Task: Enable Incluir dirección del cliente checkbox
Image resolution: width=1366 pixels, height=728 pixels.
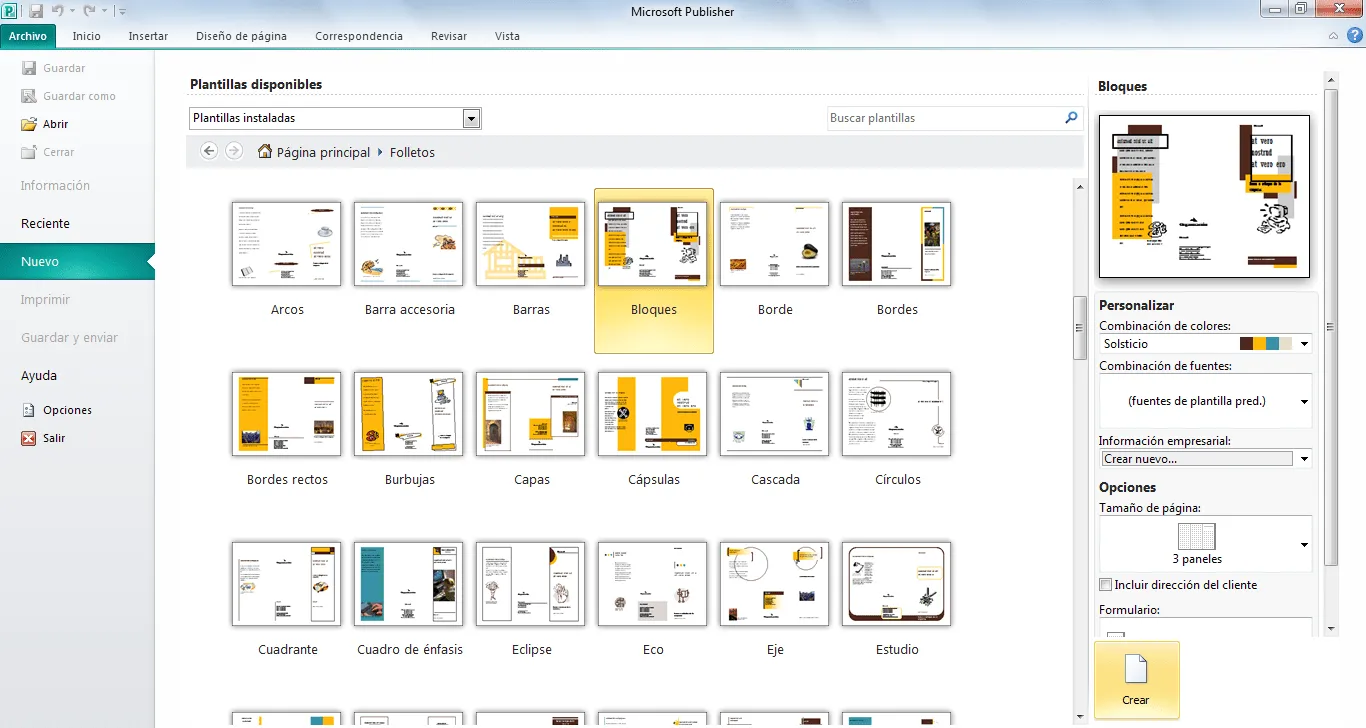Action: tap(1105, 585)
